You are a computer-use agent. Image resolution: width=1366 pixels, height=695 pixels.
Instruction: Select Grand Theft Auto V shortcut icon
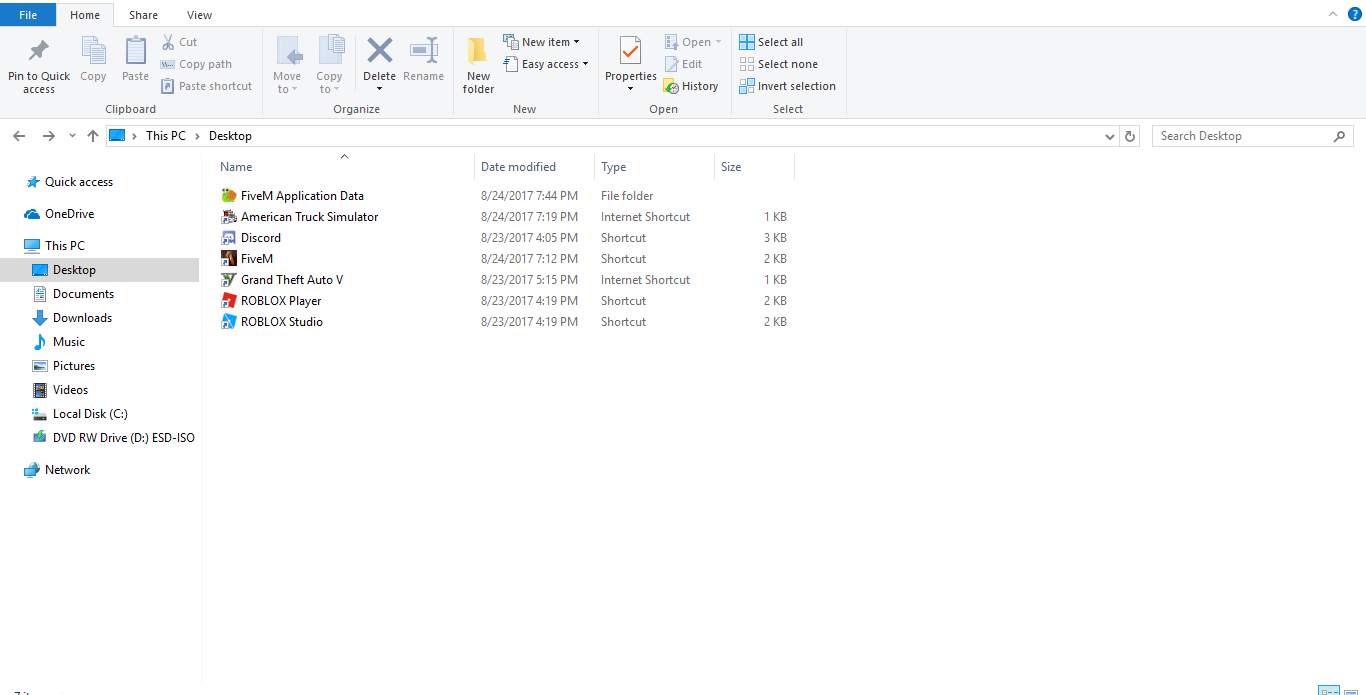pyautogui.click(x=228, y=280)
